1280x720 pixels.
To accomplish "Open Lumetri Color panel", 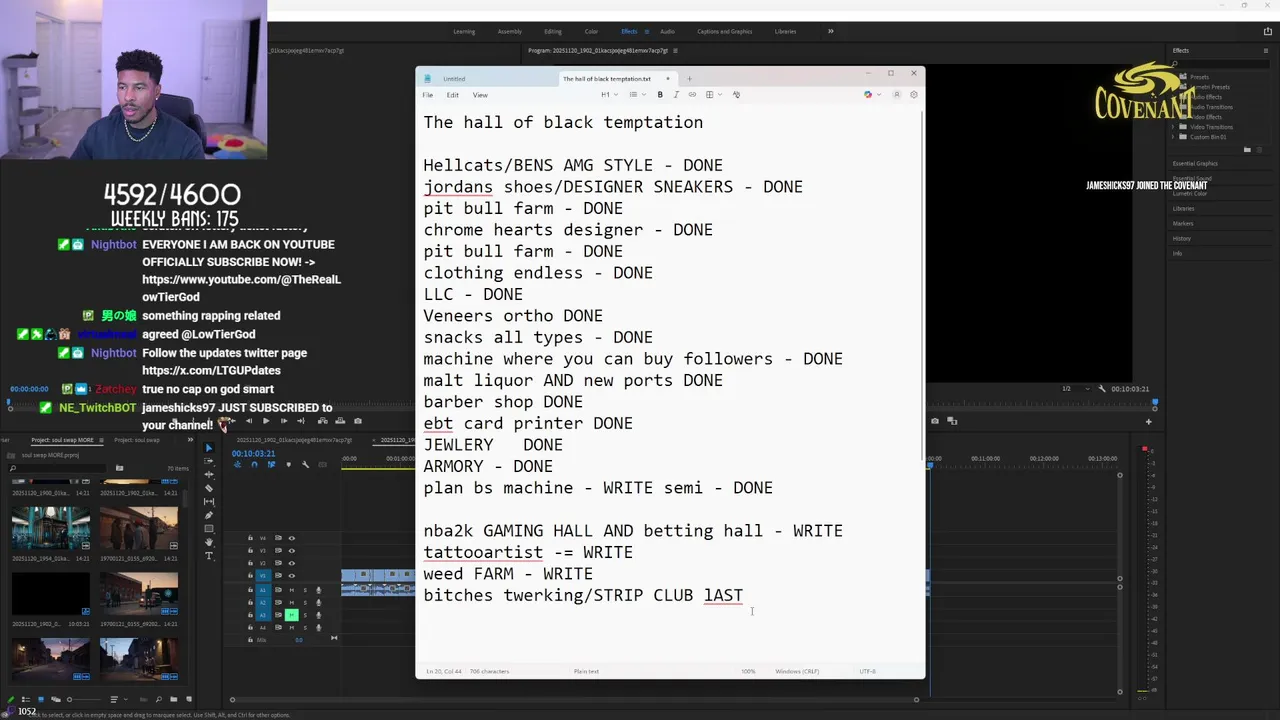I will pyautogui.click(x=1190, y=193).
